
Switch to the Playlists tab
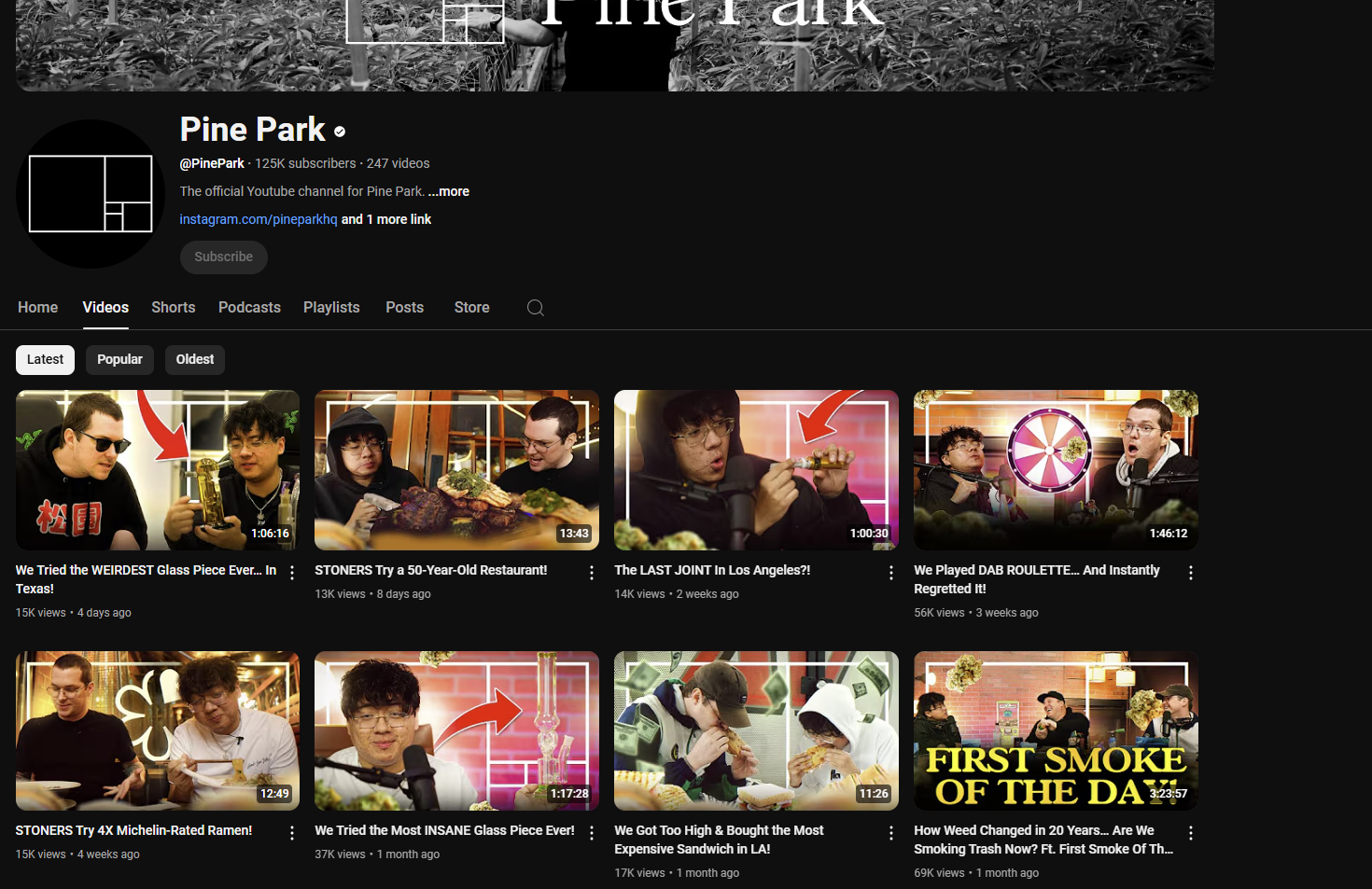tap(331, 308)
